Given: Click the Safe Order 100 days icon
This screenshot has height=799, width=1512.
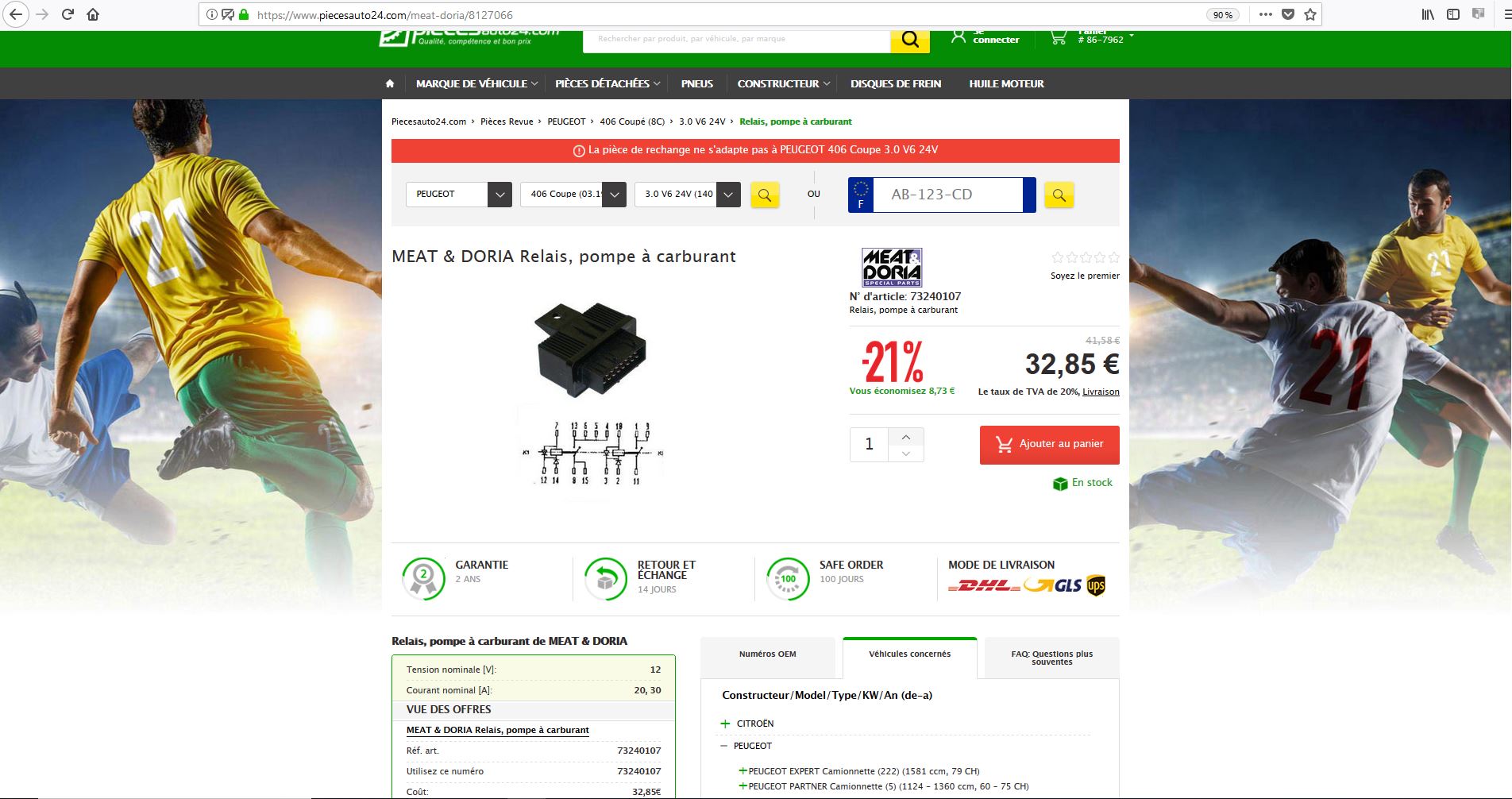Looking at the screenshot, I should 788,578.
